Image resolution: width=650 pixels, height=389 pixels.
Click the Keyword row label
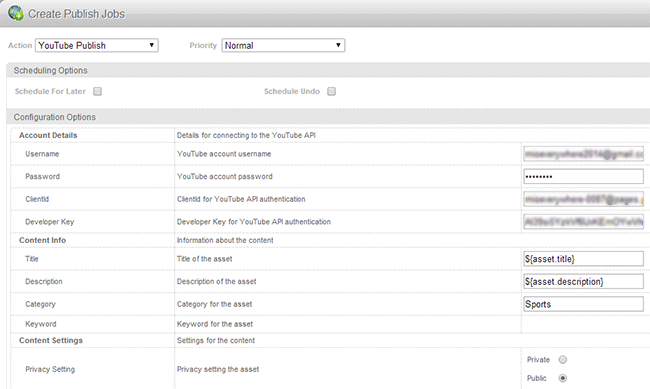41,324
